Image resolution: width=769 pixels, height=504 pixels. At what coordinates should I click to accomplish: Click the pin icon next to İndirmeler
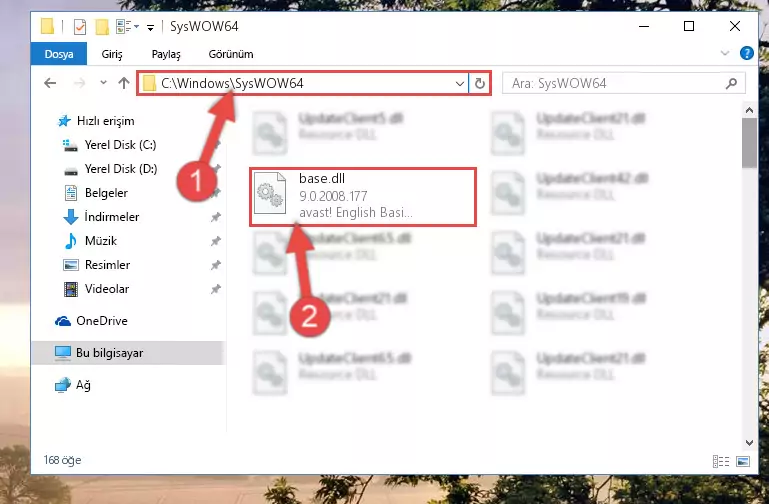(215, 217)
